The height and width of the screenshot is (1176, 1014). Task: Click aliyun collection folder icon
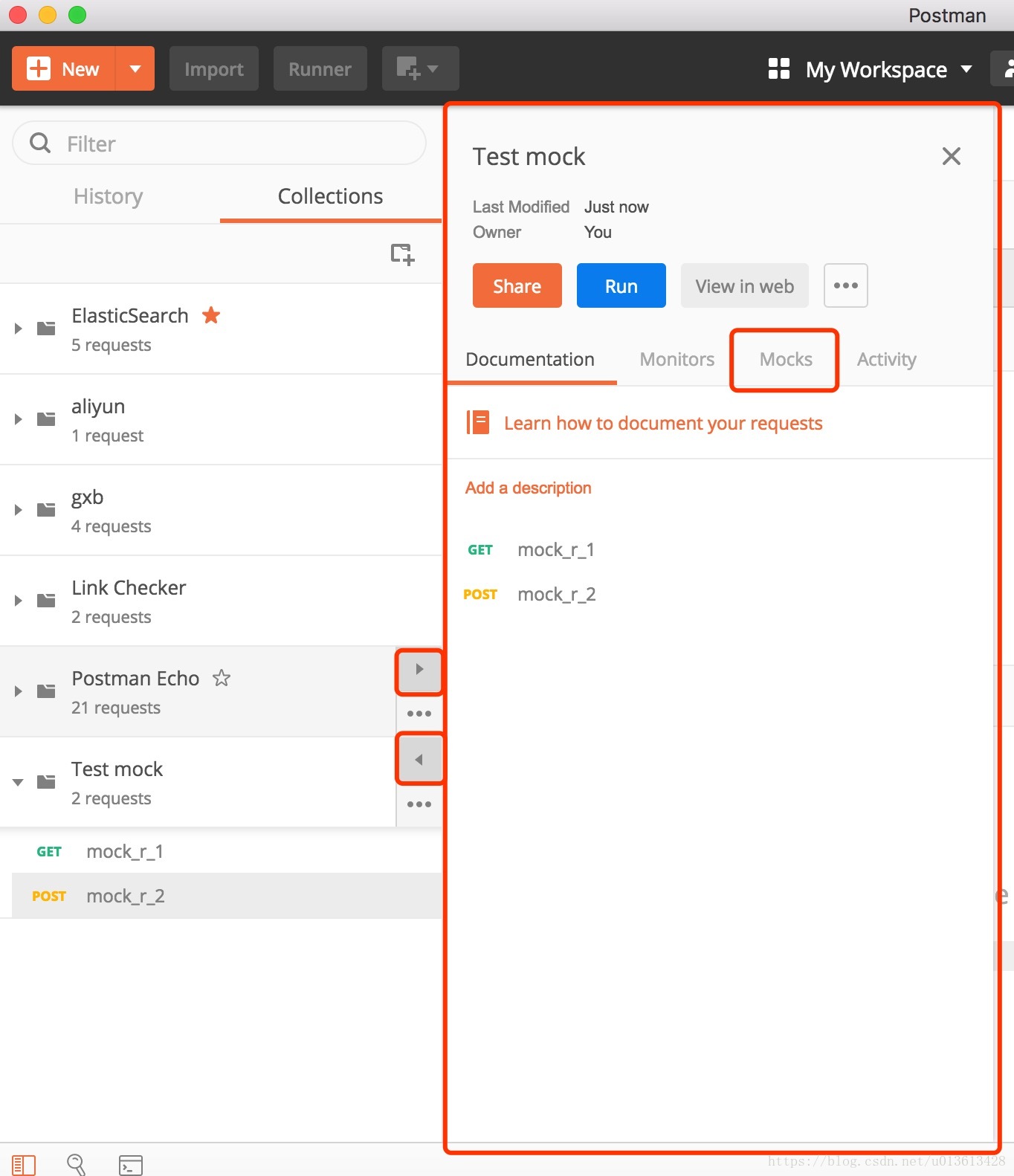46,419
